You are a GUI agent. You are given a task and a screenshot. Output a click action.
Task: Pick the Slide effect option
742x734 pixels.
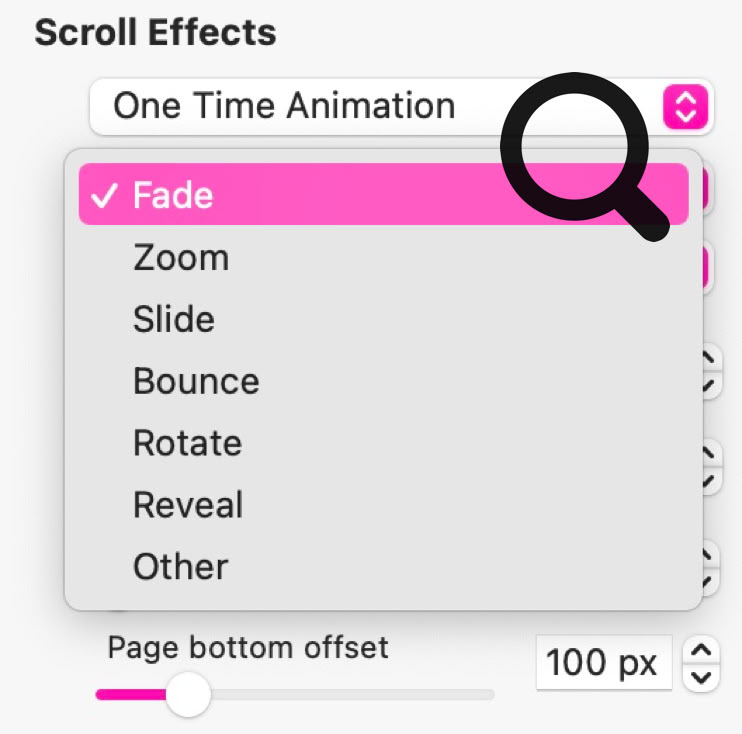point(174,319)
